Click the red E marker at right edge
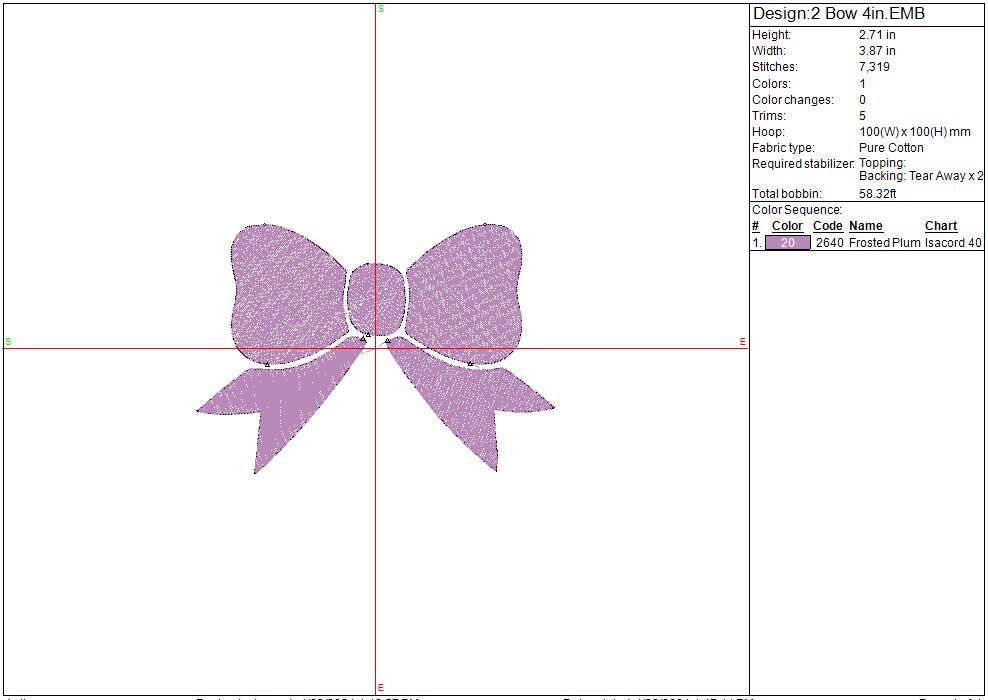 742,342
